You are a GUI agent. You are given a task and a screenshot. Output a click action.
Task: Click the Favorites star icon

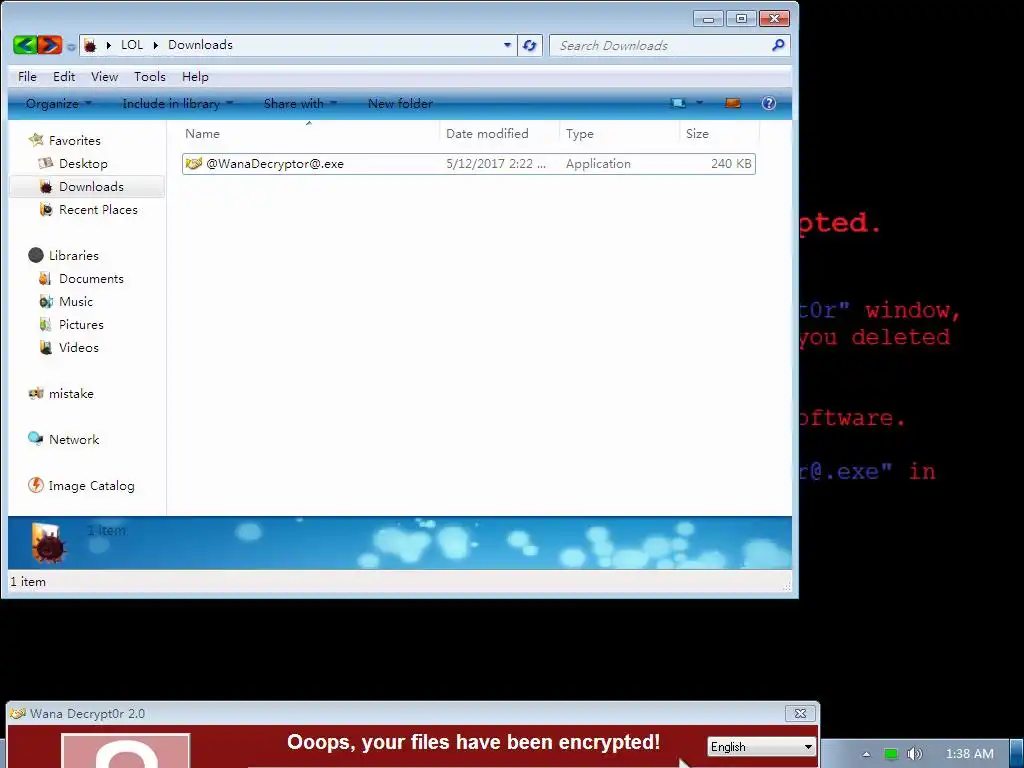pos(35,140)
